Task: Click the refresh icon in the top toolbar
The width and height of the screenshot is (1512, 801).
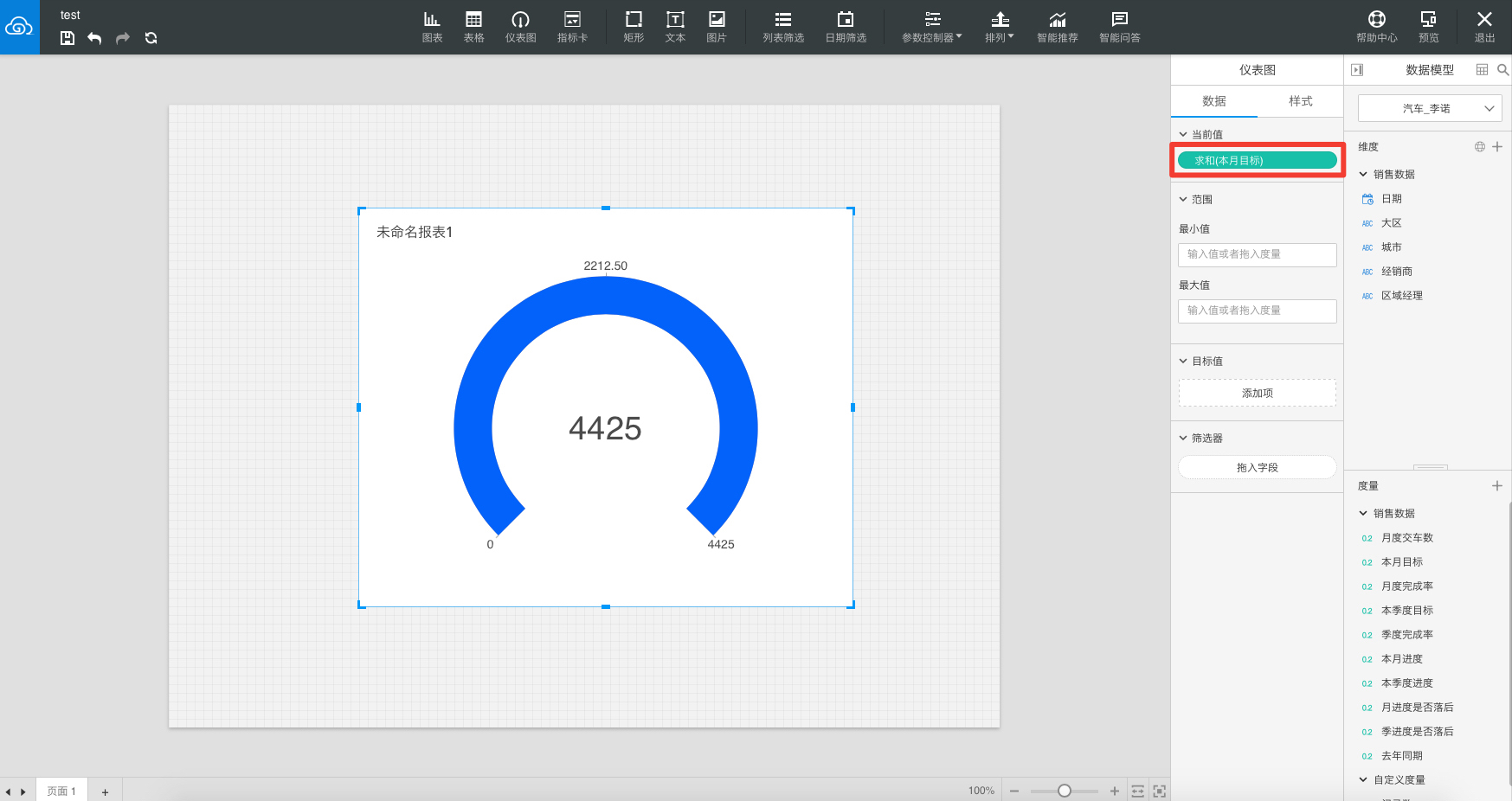Action: point(151,38)
